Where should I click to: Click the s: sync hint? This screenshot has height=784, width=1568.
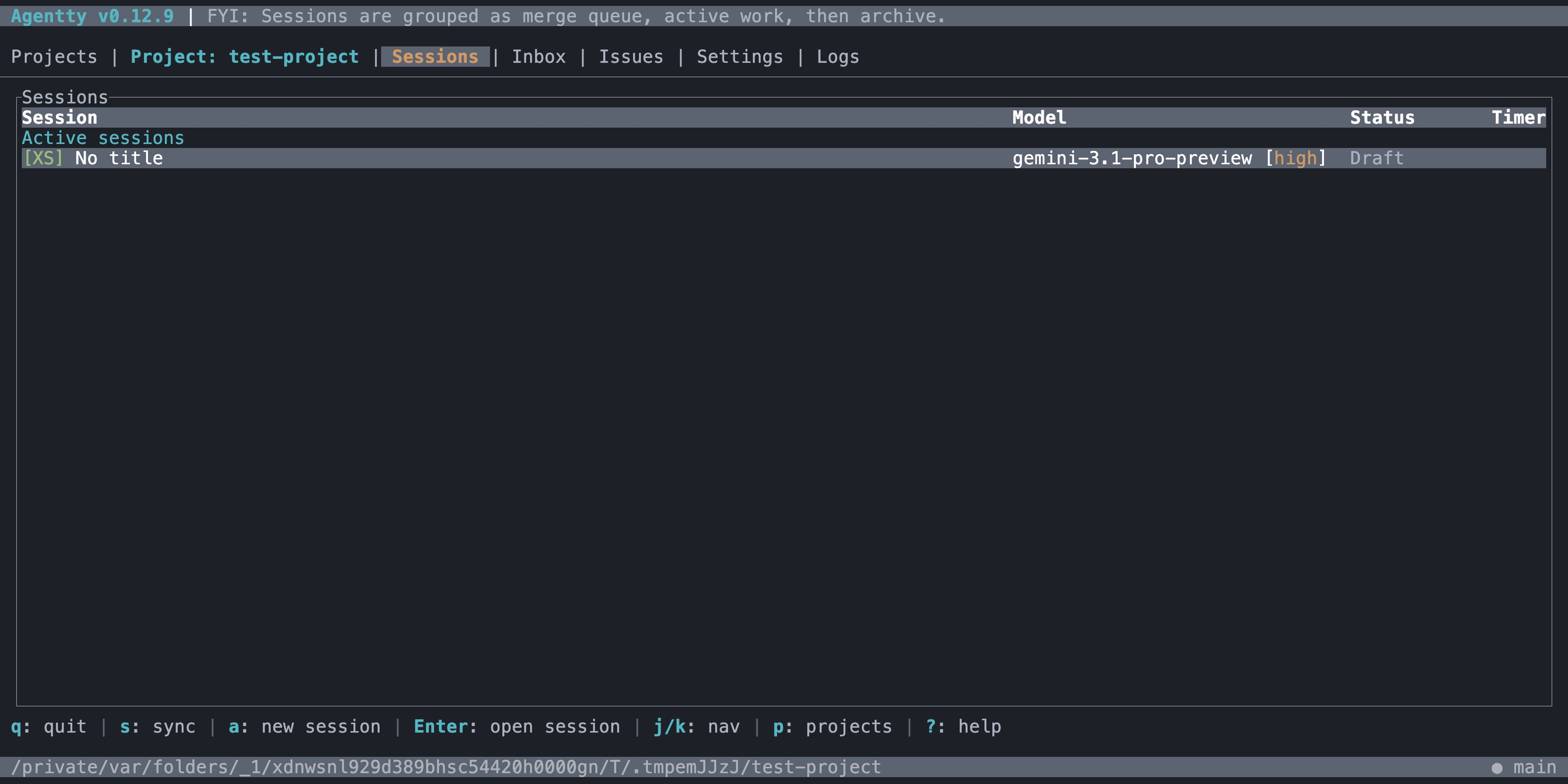coord(158,727)
